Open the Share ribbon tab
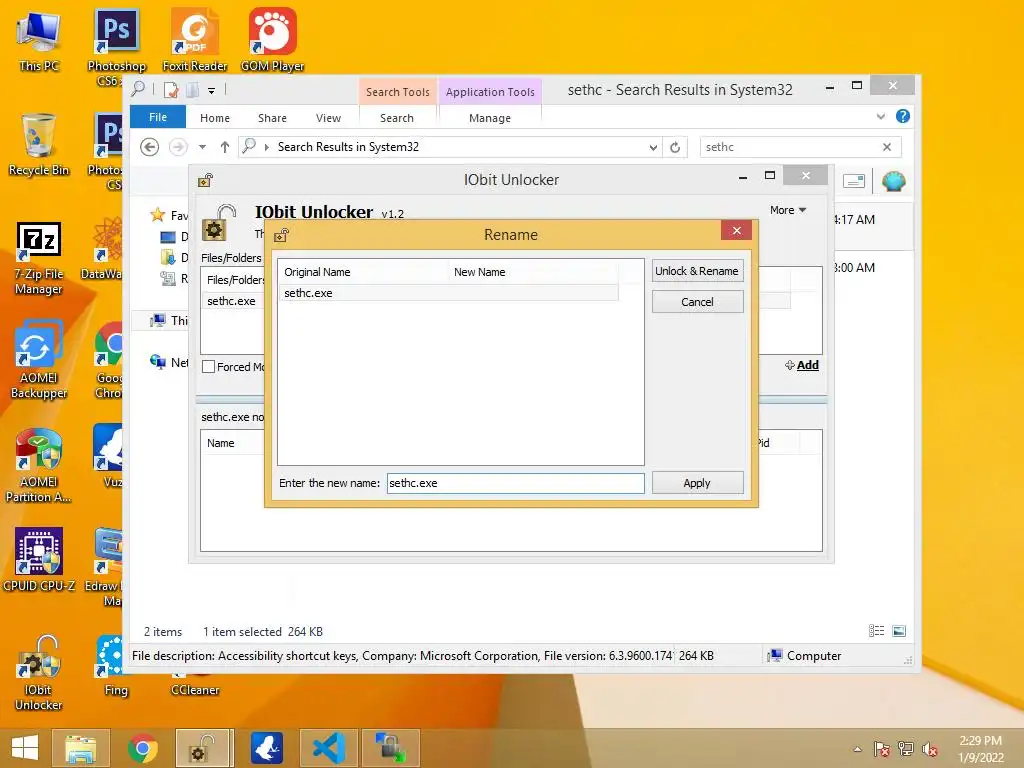Image resolution: width=1024 pixels, height=768 pixels. coord(272,118)
